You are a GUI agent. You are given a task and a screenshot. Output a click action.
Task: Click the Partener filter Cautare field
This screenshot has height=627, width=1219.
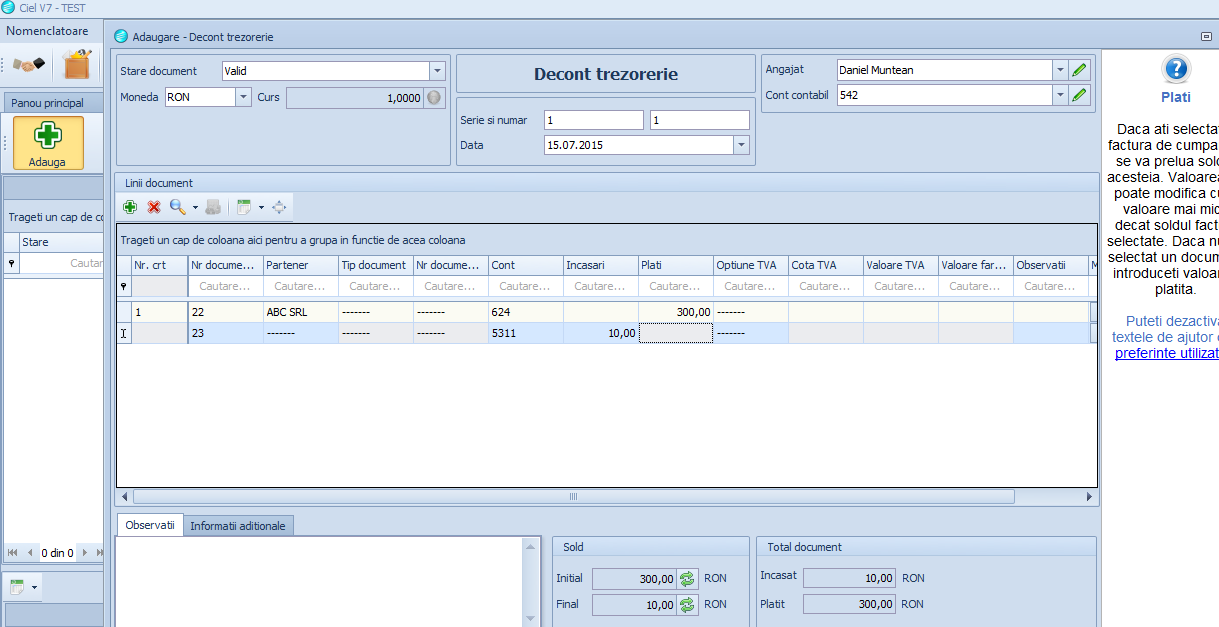pos(300,286)
